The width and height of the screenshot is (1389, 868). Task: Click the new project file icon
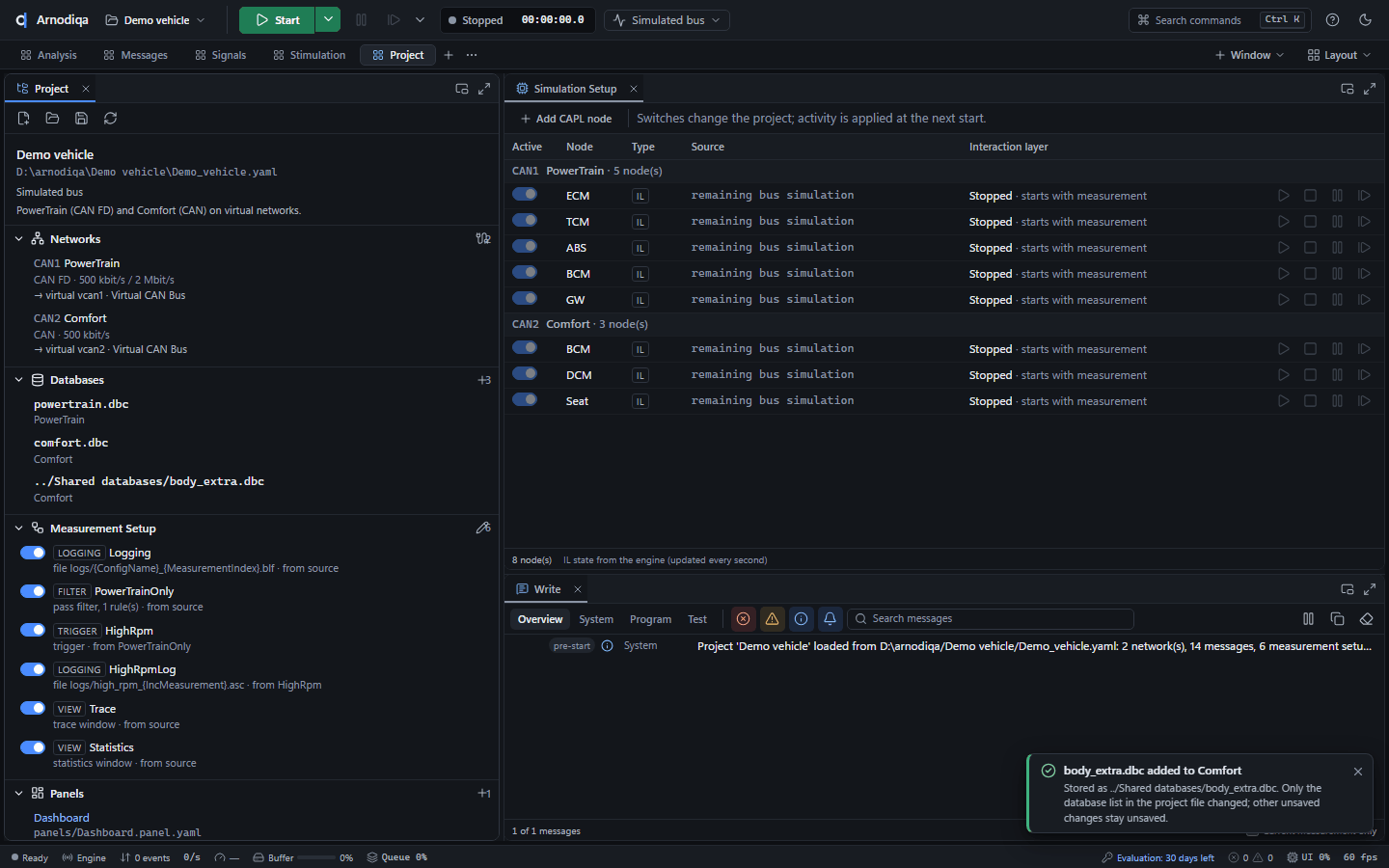pos(23,118)
